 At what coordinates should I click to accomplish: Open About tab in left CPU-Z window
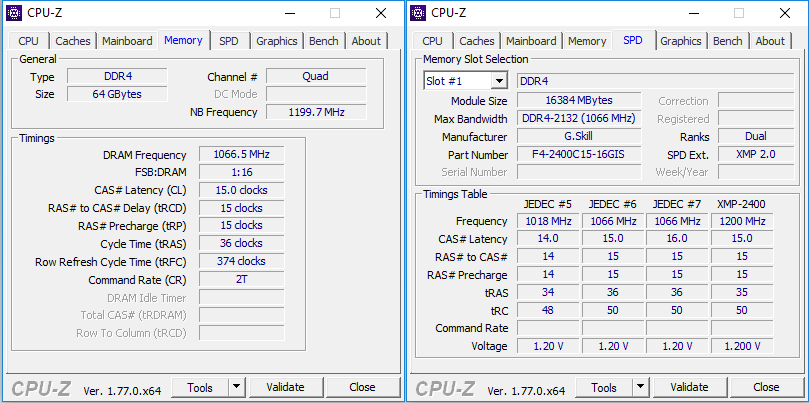pyautogui.click(x=366, y=41)
